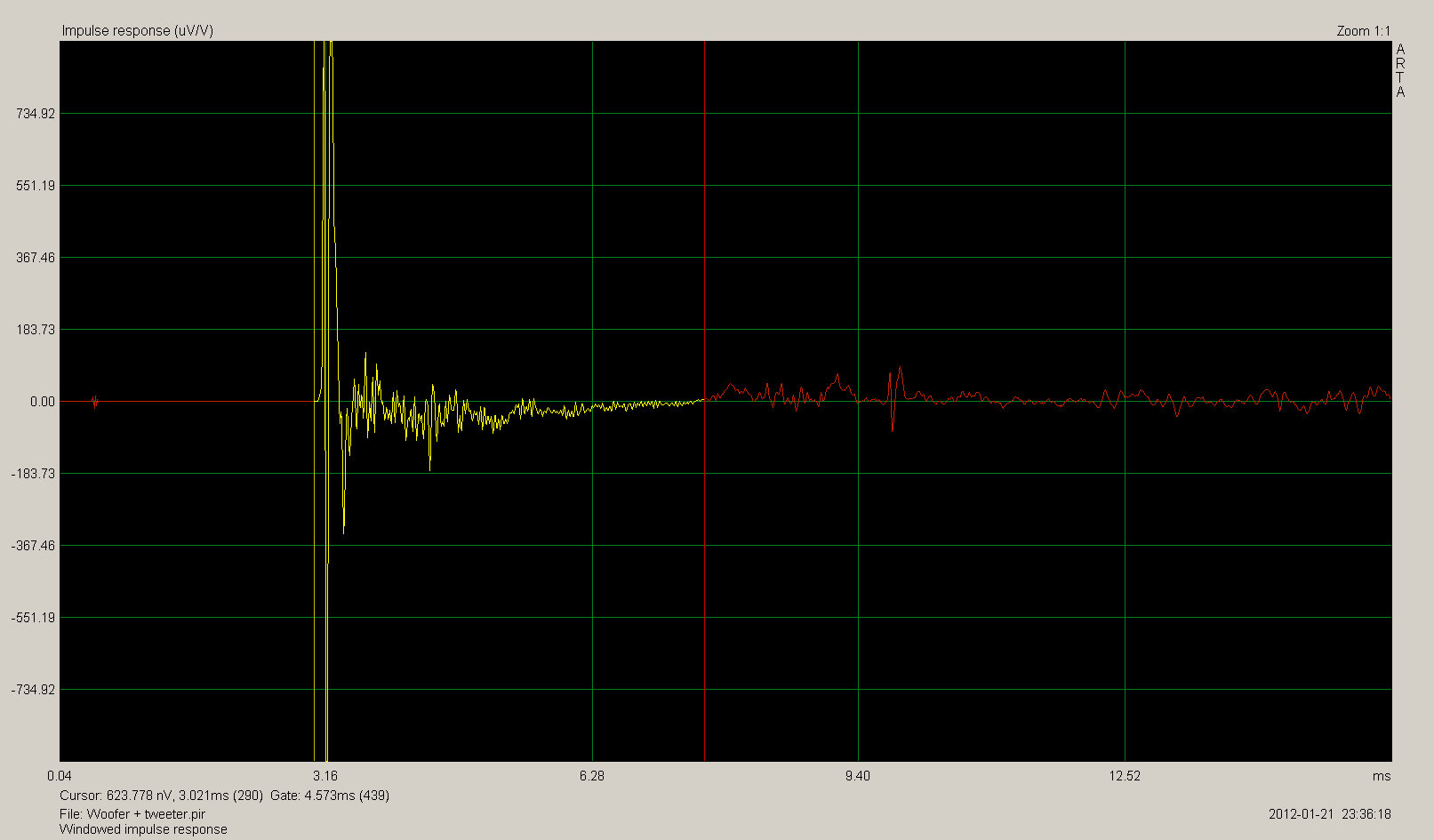This screenshot has width=1434, height=840.
Task: Click the x-axis time label 6.28
Action: 592,776
